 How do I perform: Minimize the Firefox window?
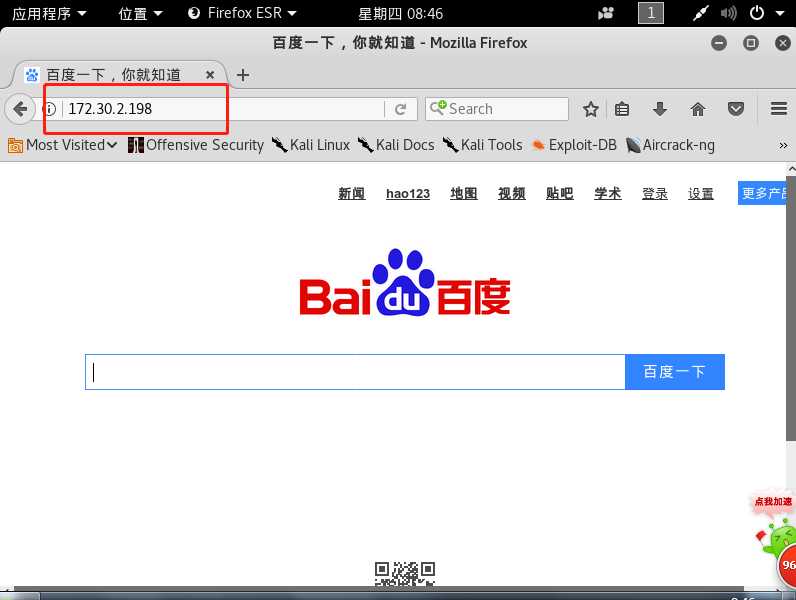pos(719,43)
